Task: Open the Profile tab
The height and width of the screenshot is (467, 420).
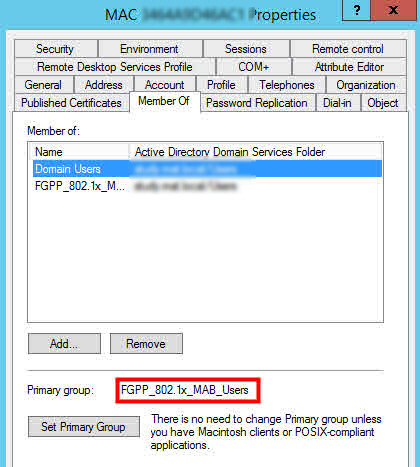Action: click(x=222, y=85)
